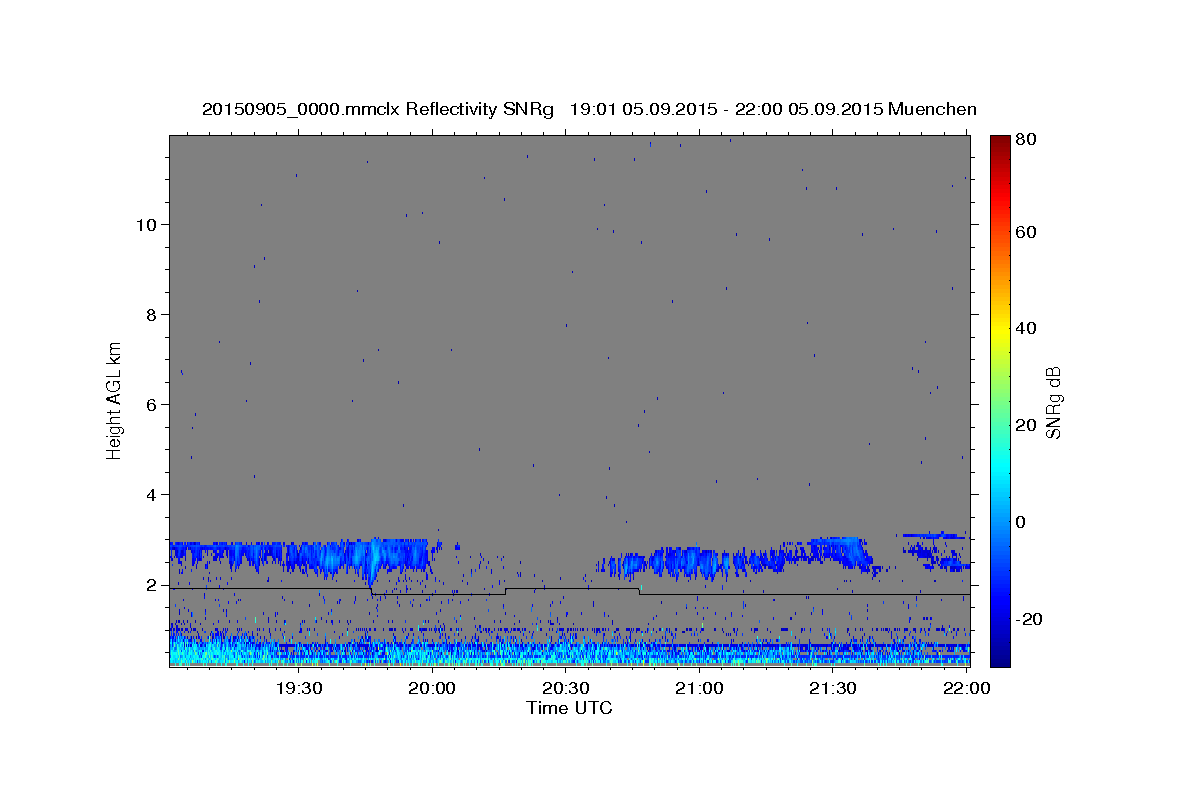Image resolution: width=1200 pixels, height=800 pixels.
Task: Click the 20:30 time tick label
Action: 566,688
